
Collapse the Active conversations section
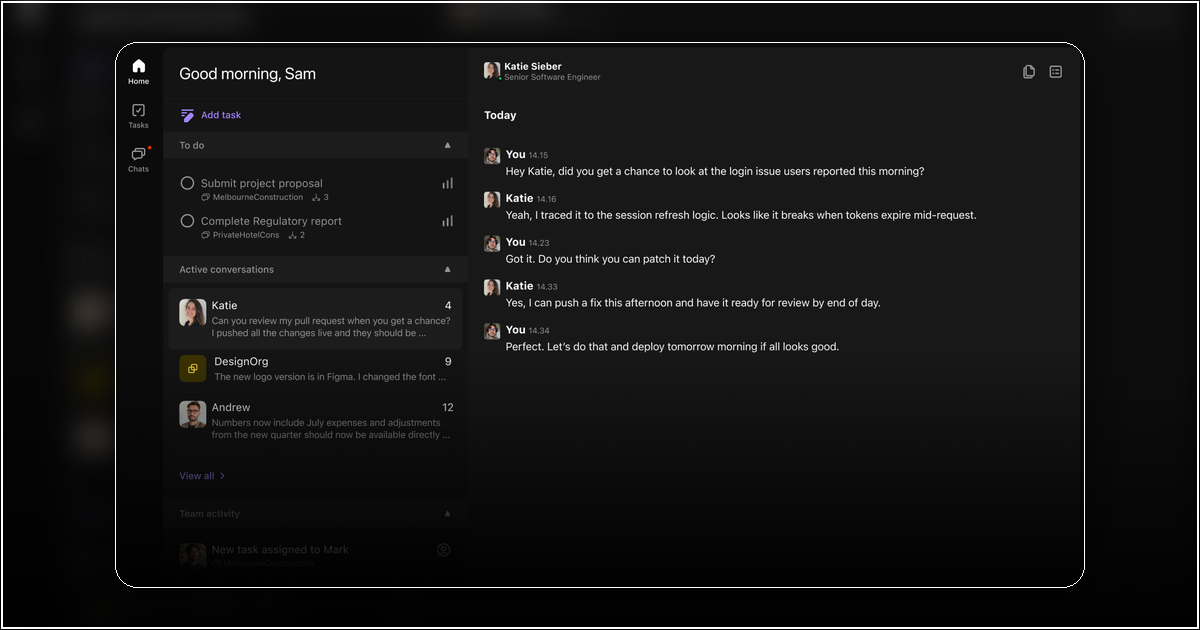[447, 269]
